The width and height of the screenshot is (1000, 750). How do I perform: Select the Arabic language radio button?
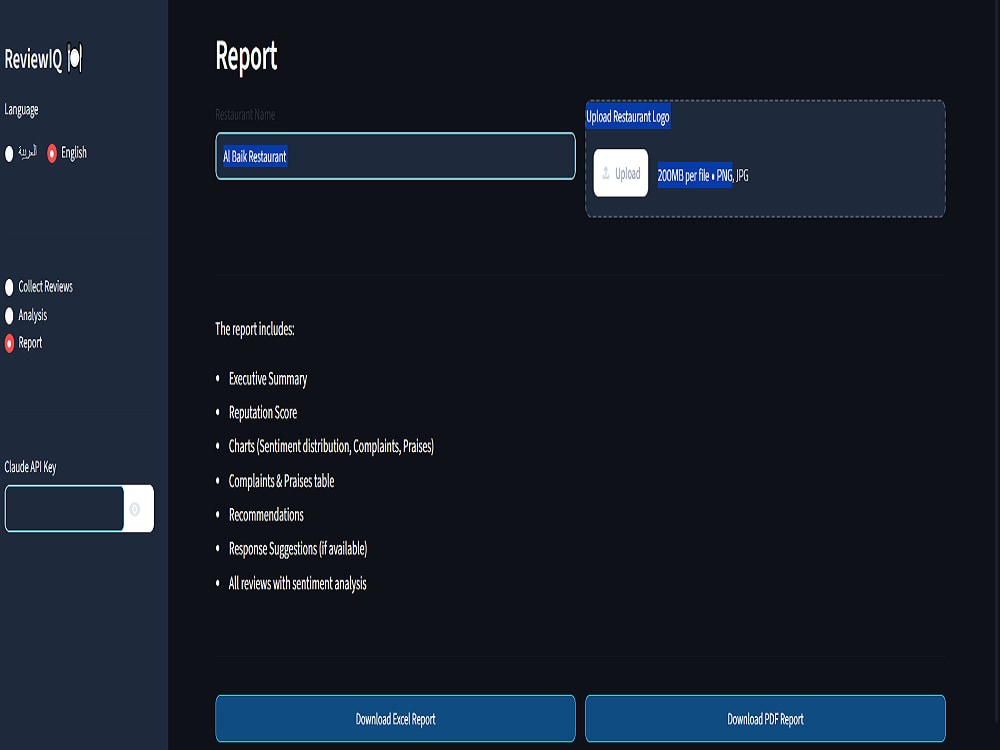(x=9, y=154)
